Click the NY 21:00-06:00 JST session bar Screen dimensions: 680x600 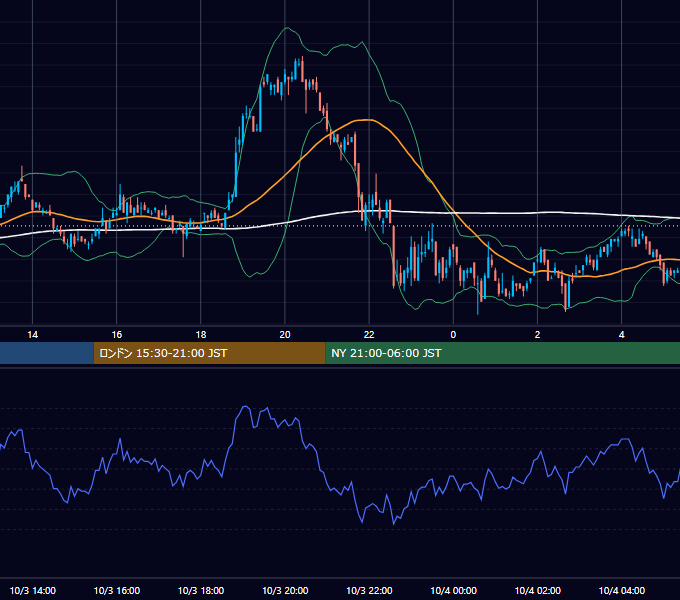click(502, 353)
